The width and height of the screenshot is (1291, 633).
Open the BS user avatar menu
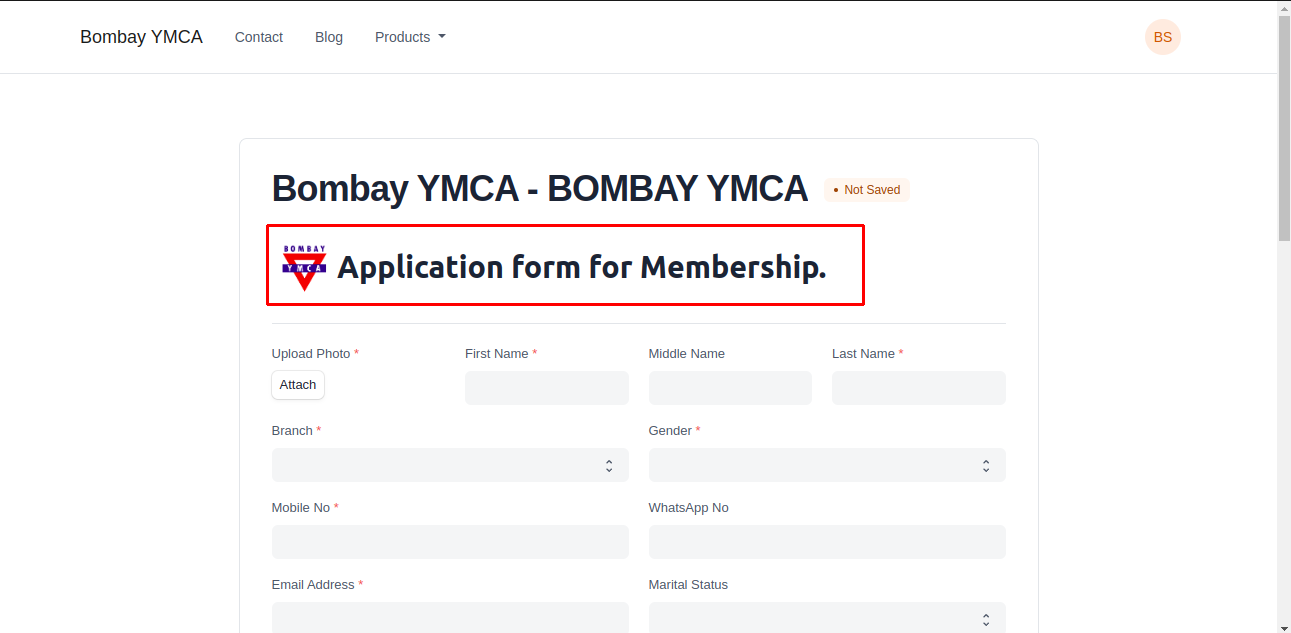point(1162,37)
